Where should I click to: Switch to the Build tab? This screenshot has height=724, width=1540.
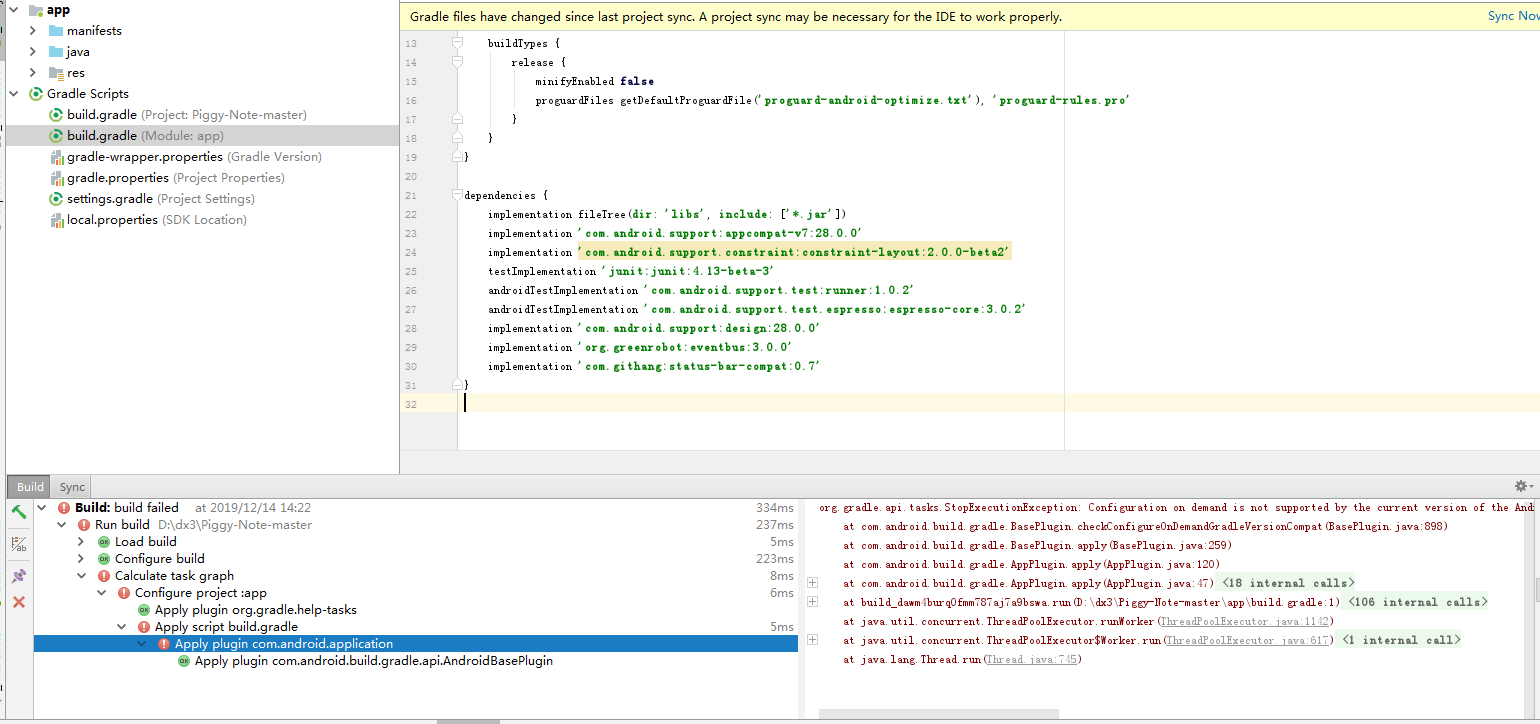pos(30,487)
